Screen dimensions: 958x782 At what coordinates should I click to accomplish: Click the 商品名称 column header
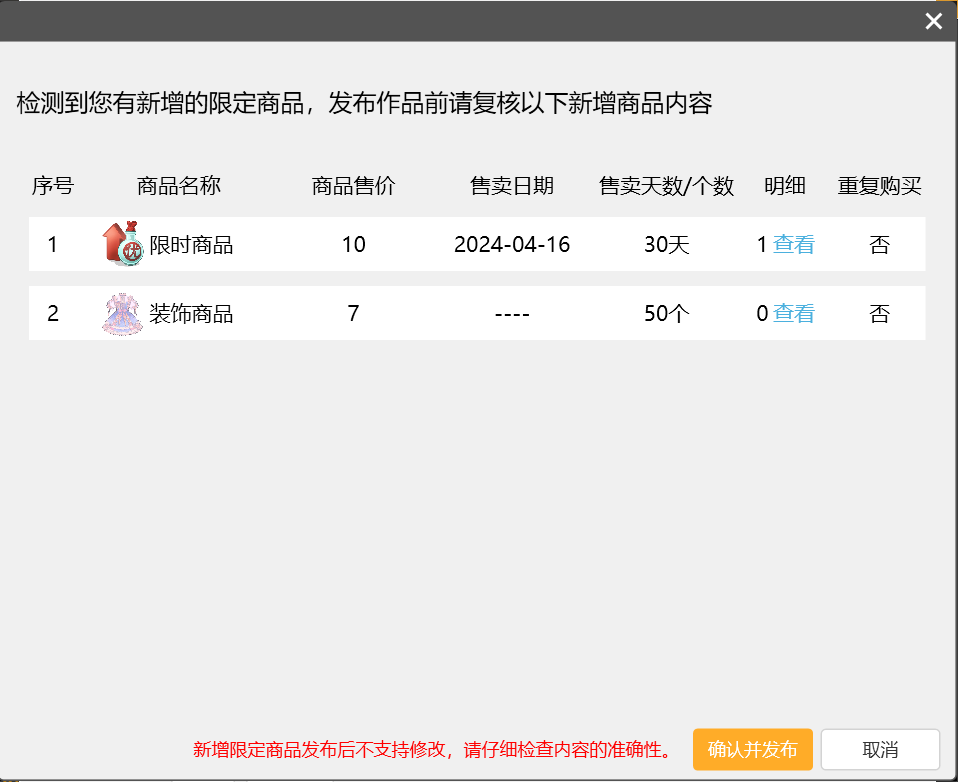coord(179,185)
